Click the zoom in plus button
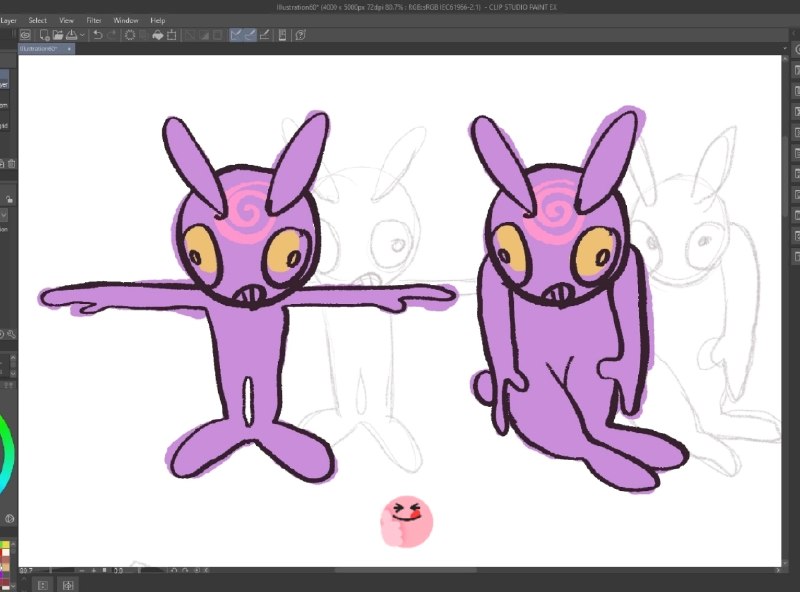 pyautogui.click(x=93, y=571)
